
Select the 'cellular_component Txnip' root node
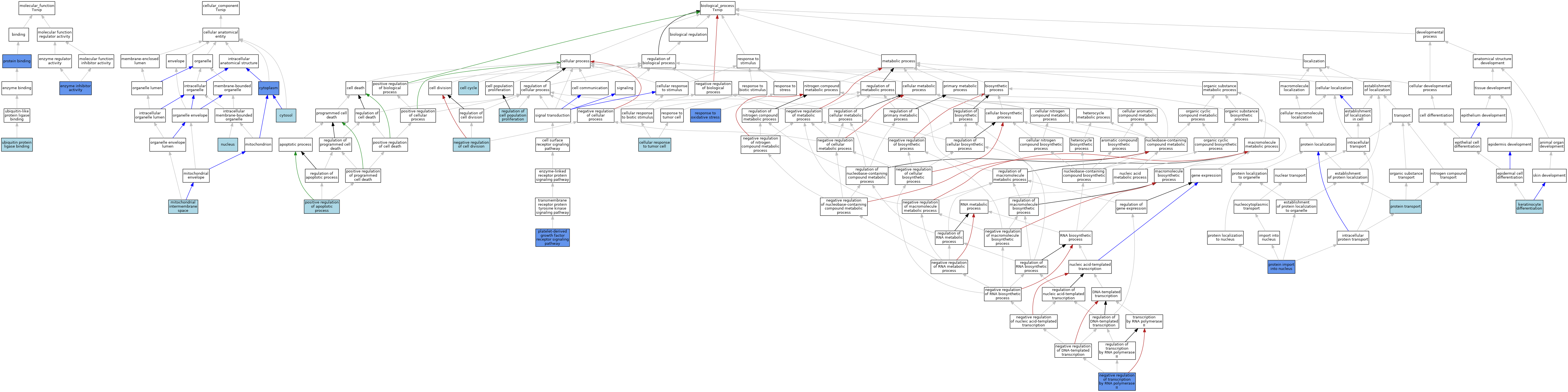click(220, 8)
